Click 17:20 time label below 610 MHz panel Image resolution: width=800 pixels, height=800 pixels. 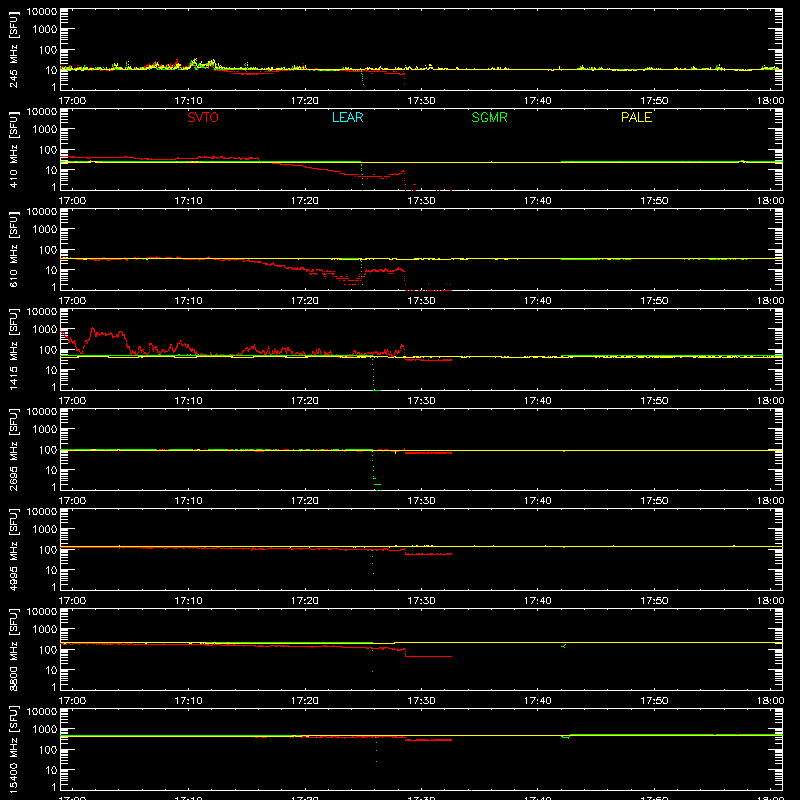point(305,301)
